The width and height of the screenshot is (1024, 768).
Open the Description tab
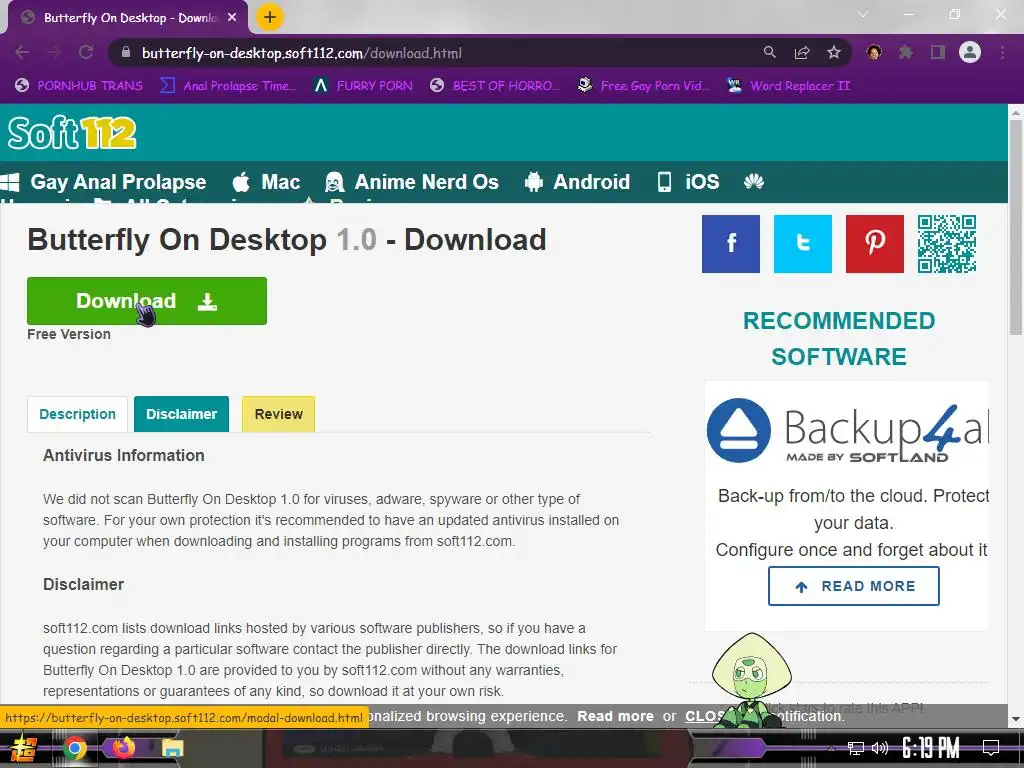[77, 414]
